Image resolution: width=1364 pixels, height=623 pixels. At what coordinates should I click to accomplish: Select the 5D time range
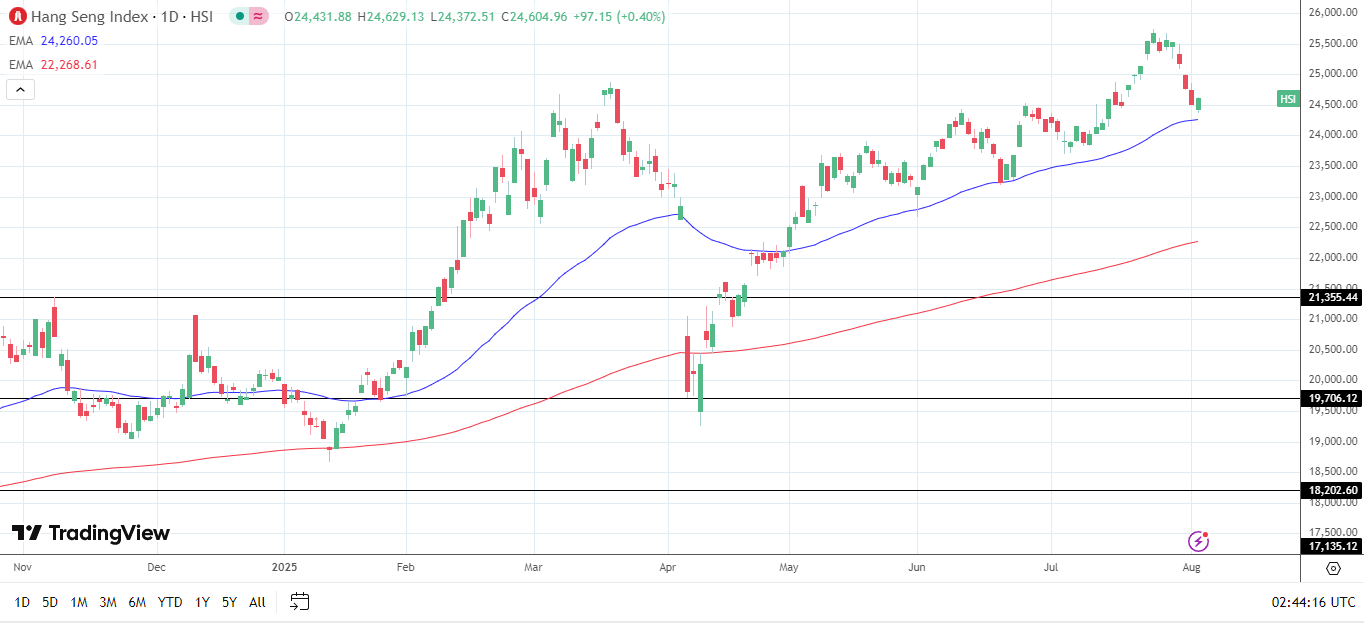[50, 602]
